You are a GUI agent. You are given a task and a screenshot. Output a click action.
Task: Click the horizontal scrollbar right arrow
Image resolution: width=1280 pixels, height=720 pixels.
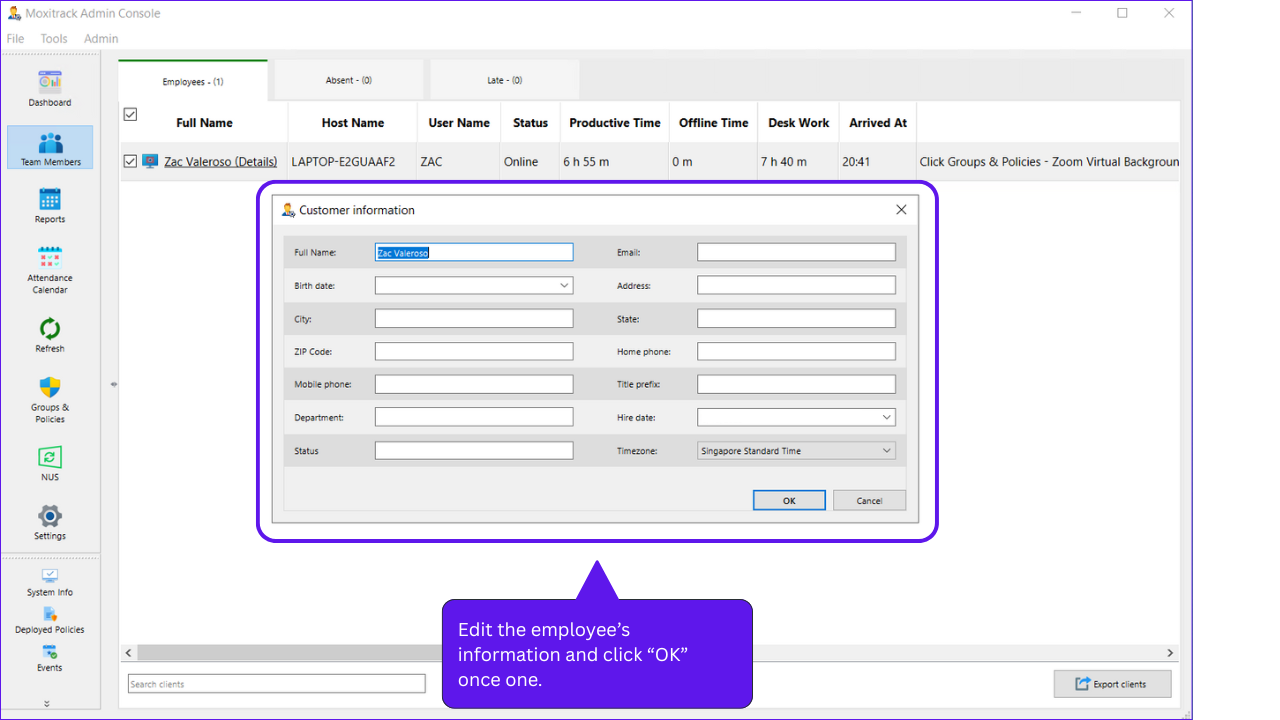point(1170,653)
